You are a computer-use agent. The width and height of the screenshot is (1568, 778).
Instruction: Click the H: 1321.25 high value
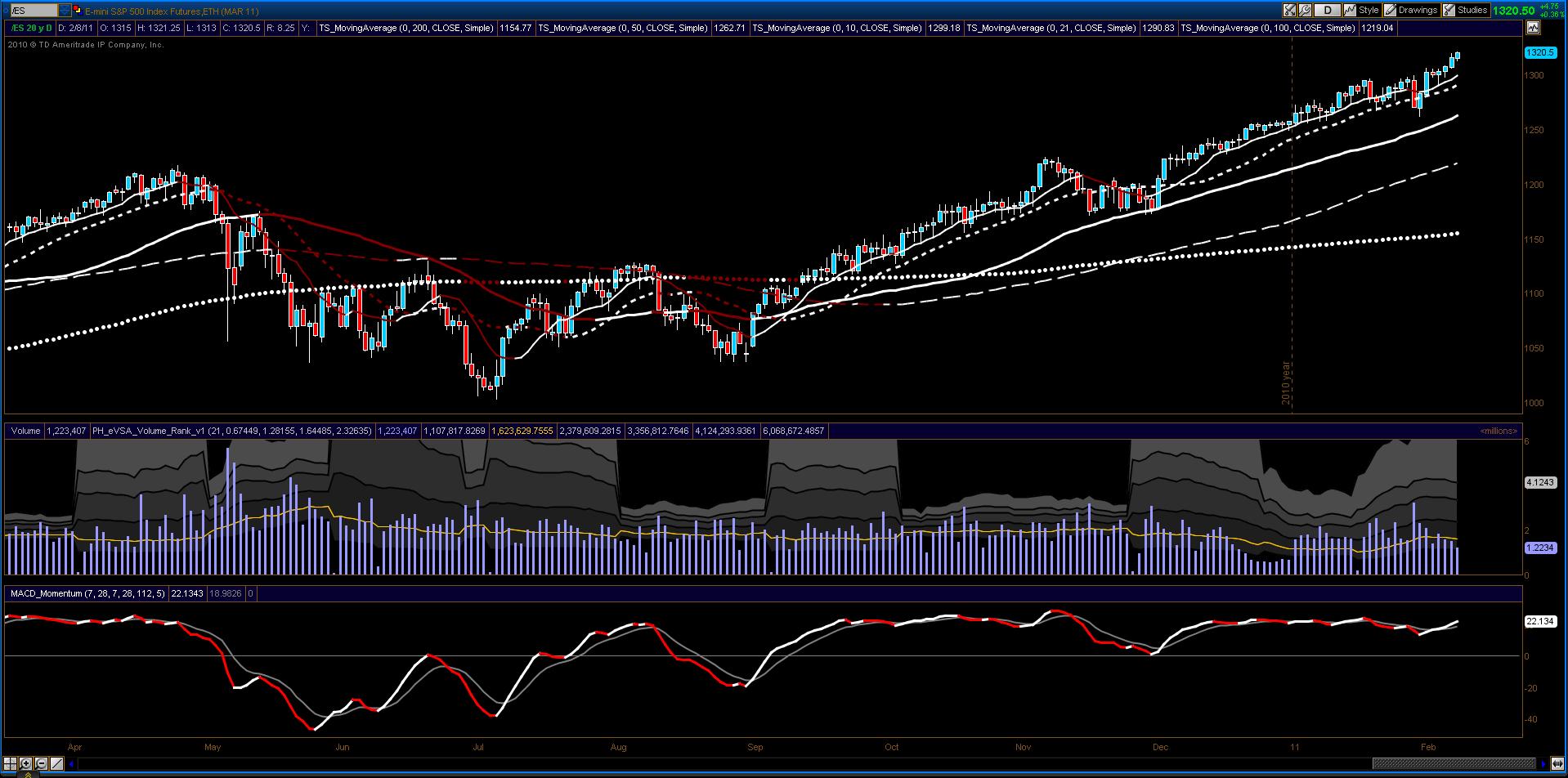[159, 28]
